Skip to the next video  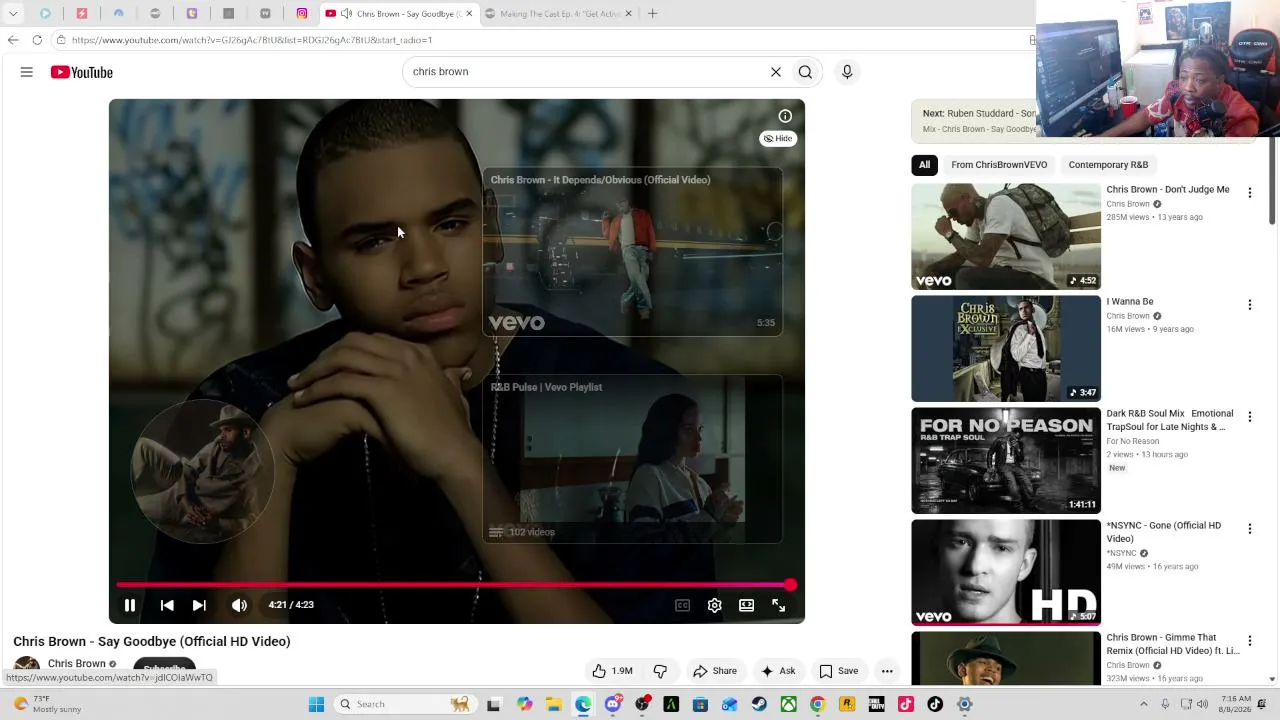pos(199,605)
